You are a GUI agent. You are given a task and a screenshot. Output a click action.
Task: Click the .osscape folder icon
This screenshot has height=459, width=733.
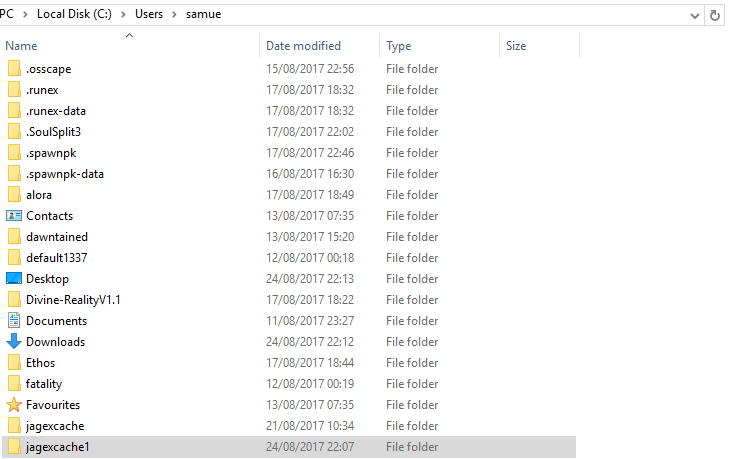[14, 68]
